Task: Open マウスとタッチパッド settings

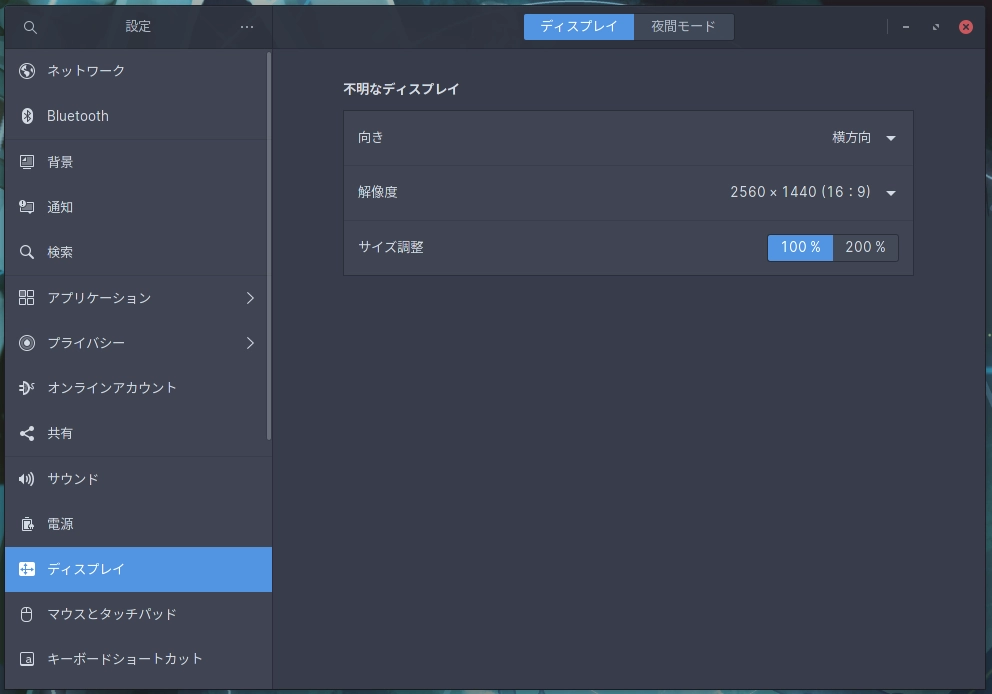Action: 112,614
